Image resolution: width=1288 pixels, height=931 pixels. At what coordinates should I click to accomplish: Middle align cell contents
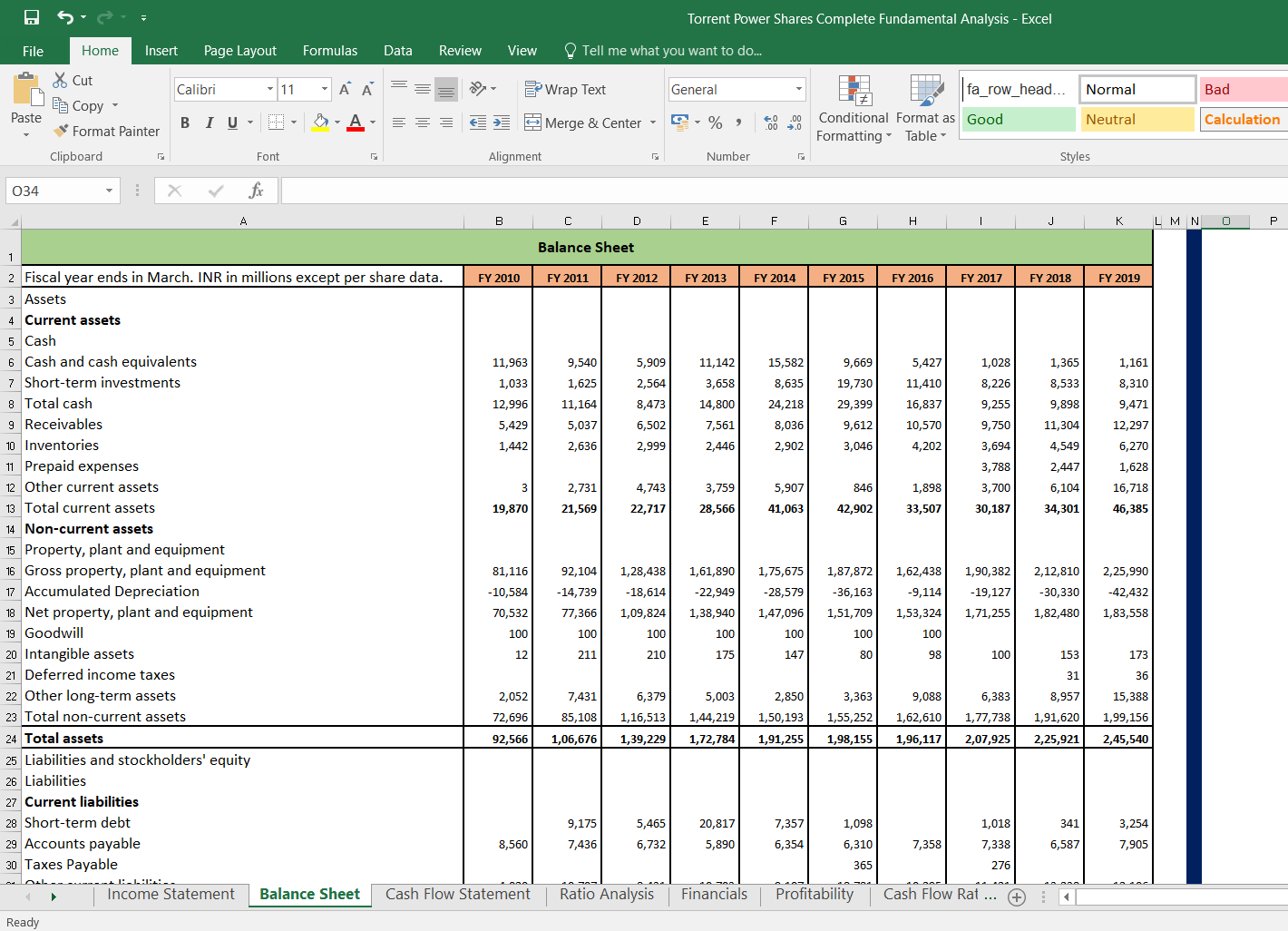click(423, 88)
